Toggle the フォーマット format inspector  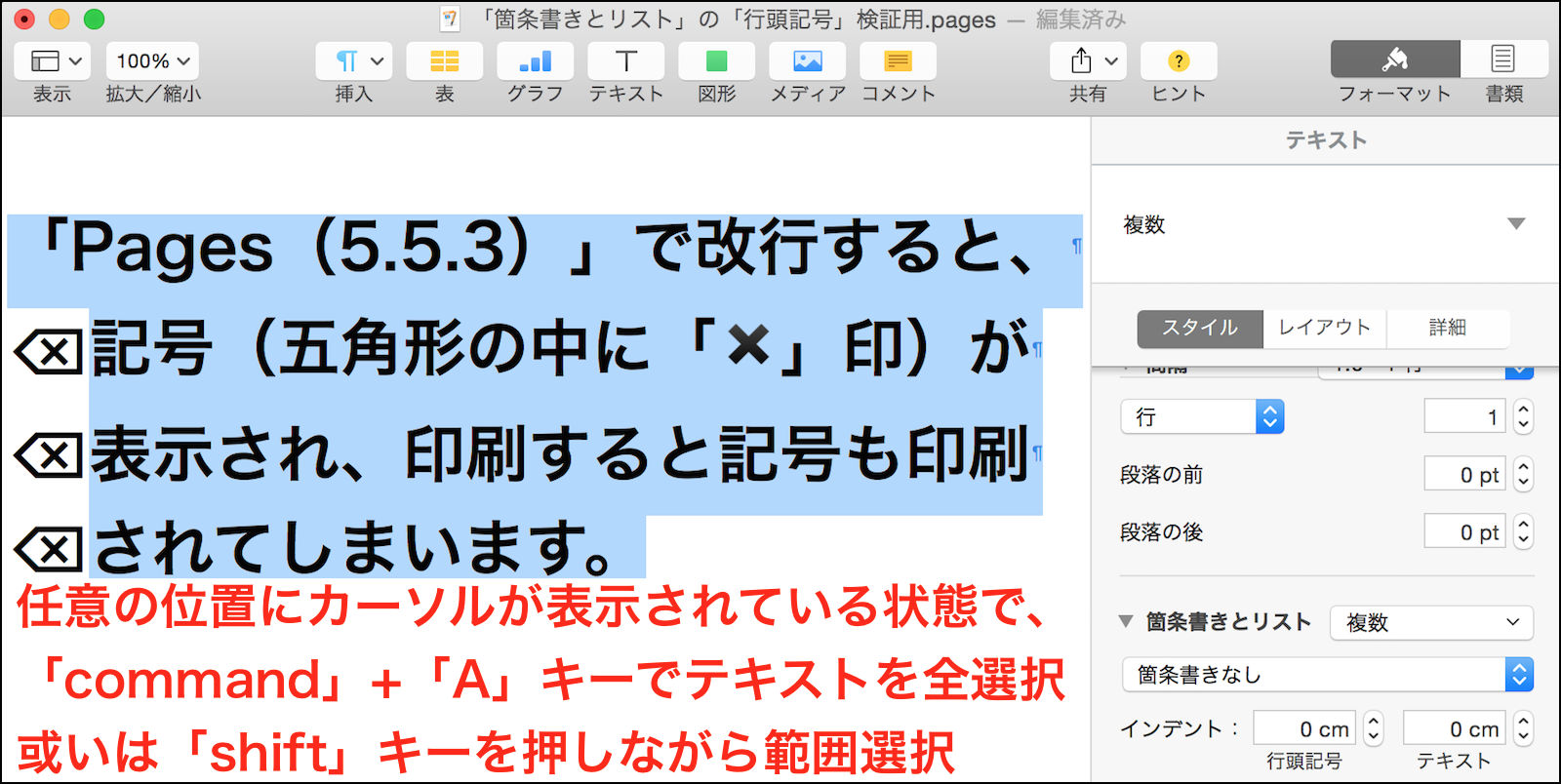pyautogui.click(x=1395, y=59)
